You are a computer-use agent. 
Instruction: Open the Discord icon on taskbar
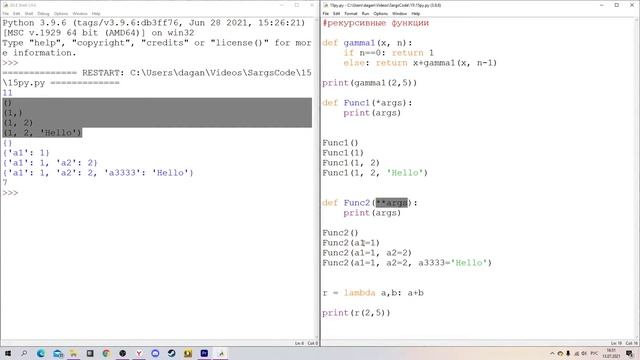coord(155,353)
